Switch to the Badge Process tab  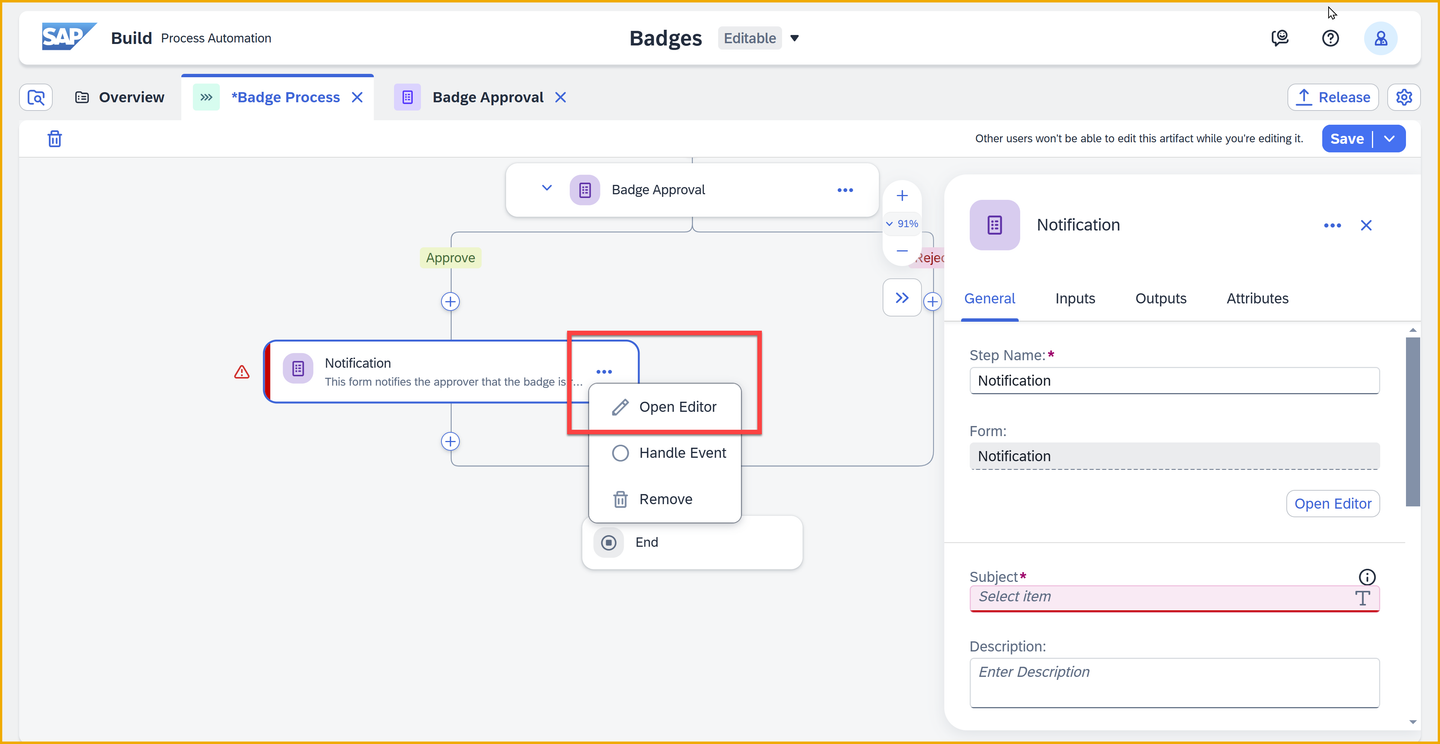[x=278, y=97]
